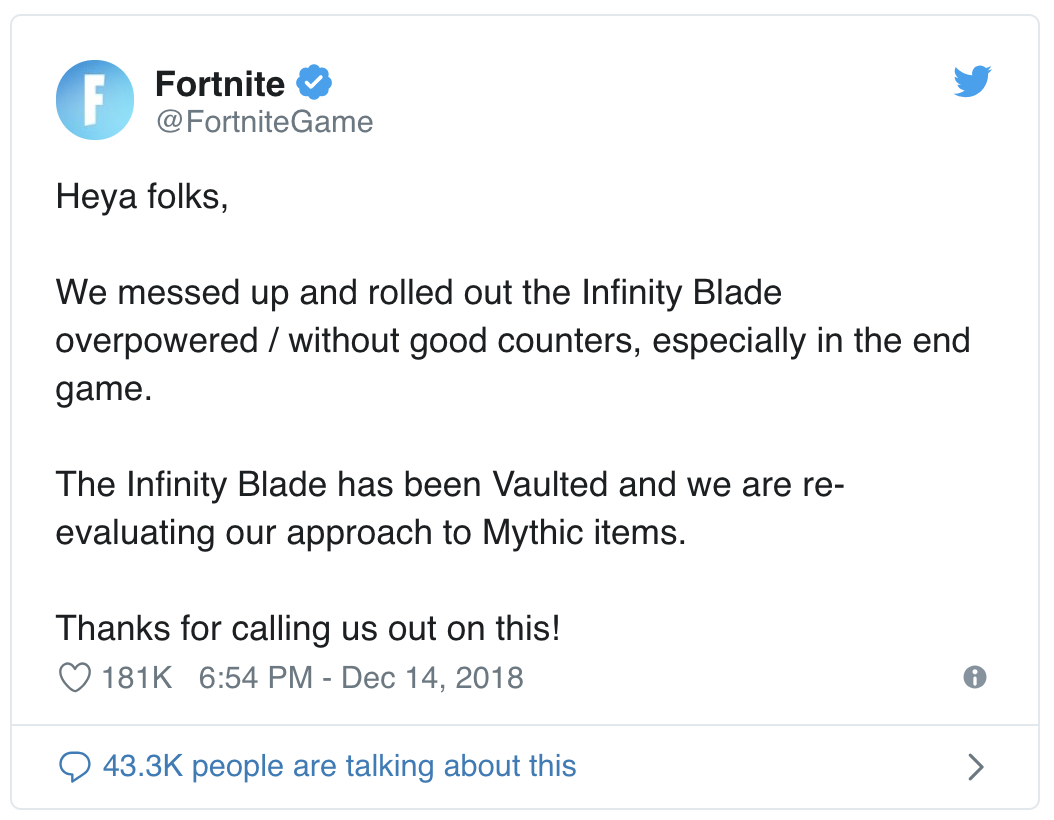The height and width of the screenshot is (820, 1054).
Task: Open the @FortniteGame handle
Action: pyautogui.click(x=265, y=122)
